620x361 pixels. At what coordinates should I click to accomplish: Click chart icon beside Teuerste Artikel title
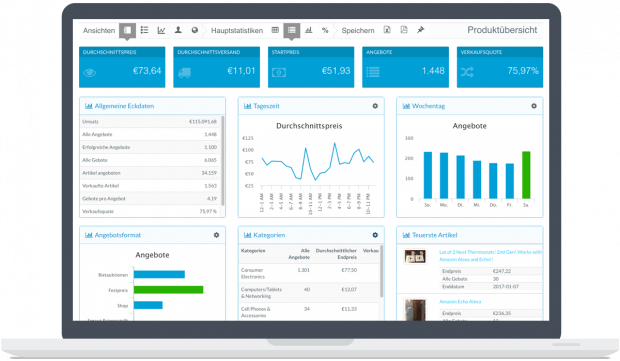(x=406, y=235)
